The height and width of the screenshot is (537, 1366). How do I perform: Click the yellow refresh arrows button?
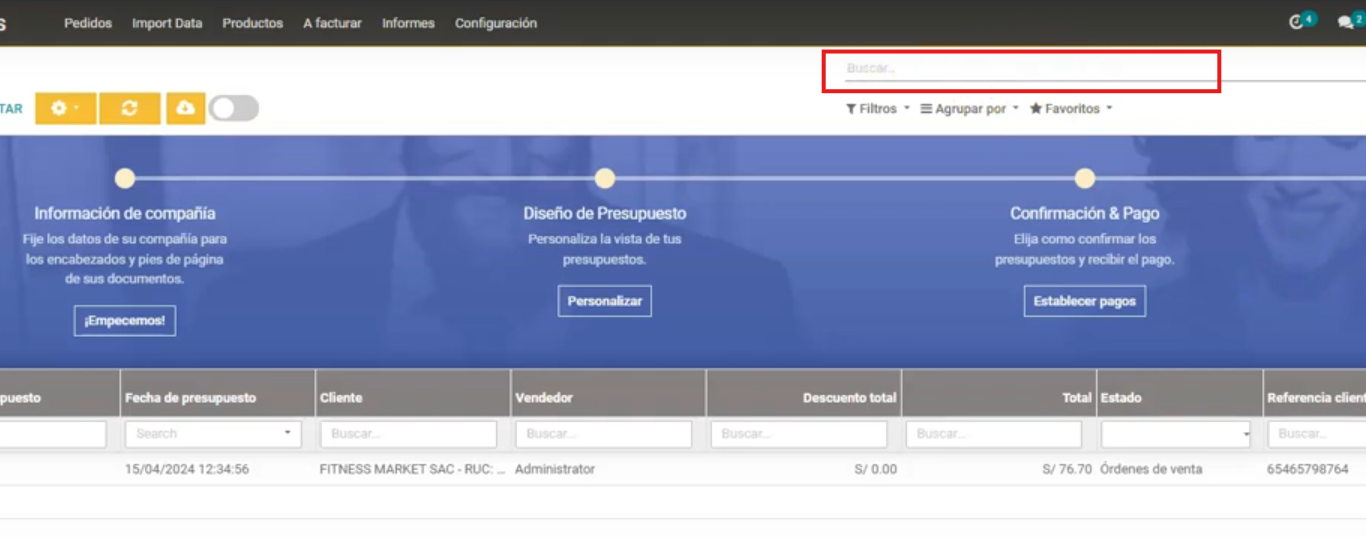pos(129,108)
